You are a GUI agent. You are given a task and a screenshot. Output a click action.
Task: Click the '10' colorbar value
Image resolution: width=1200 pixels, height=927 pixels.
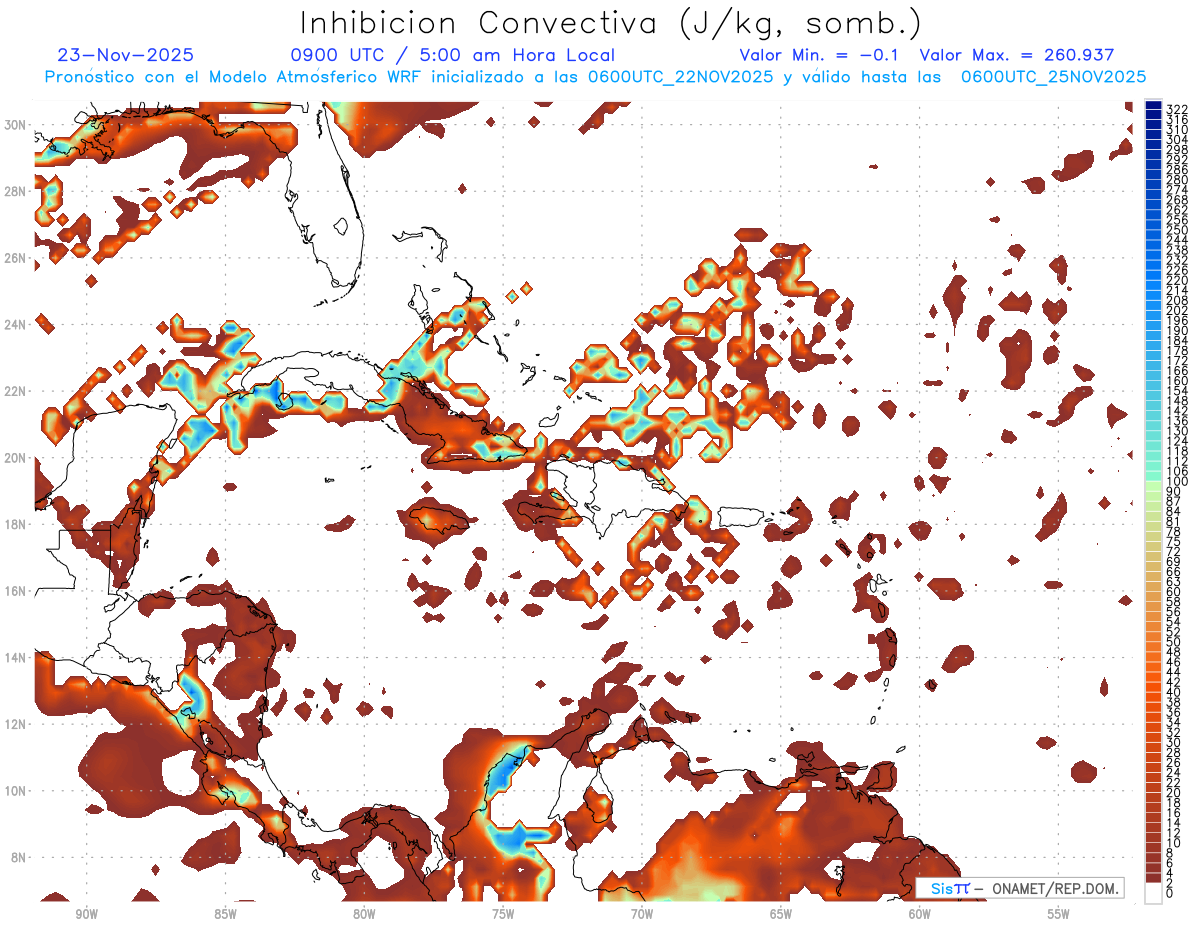coord(1174,843)
